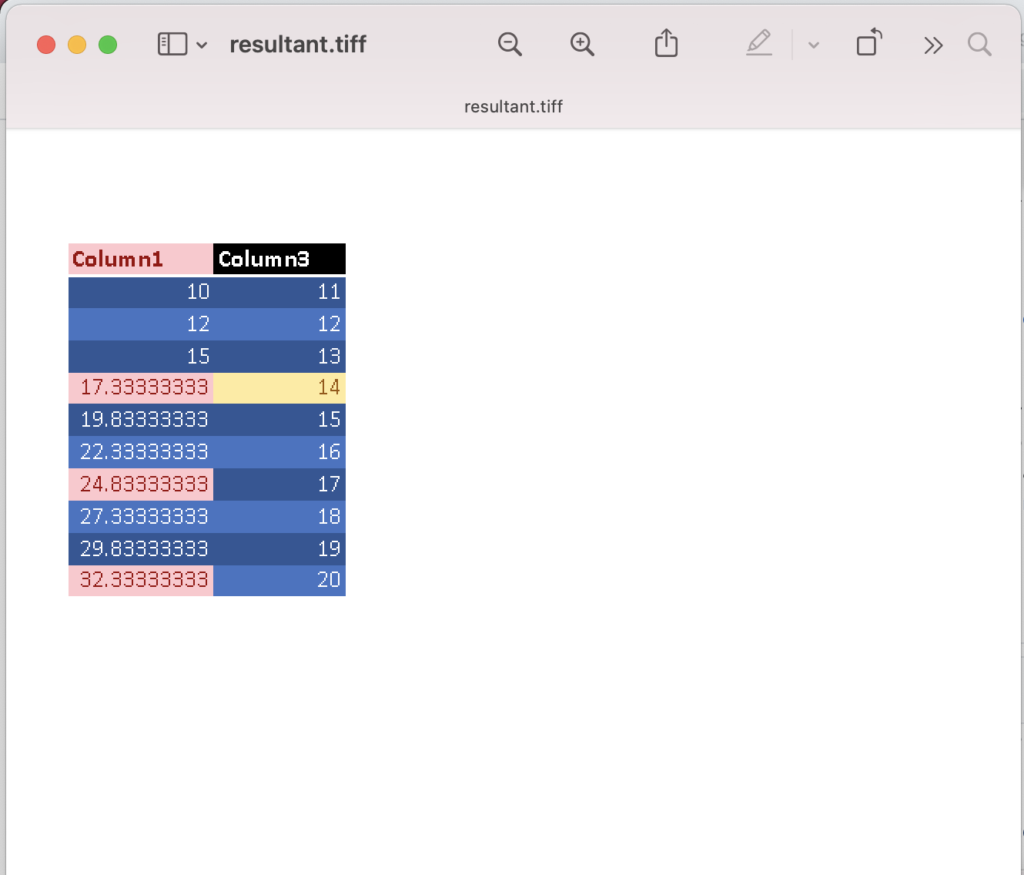Open the Share menu icon
This screenshot has width=1024, height=875.
666,43
